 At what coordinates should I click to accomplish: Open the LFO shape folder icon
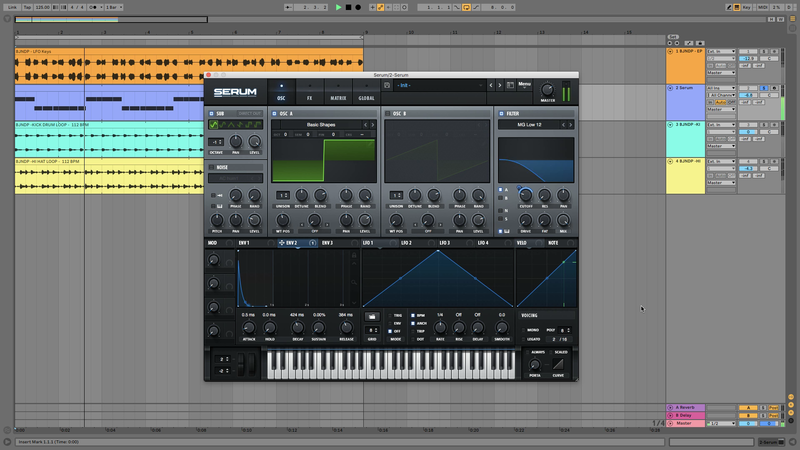pyautogui.click(x=372, y=317)
